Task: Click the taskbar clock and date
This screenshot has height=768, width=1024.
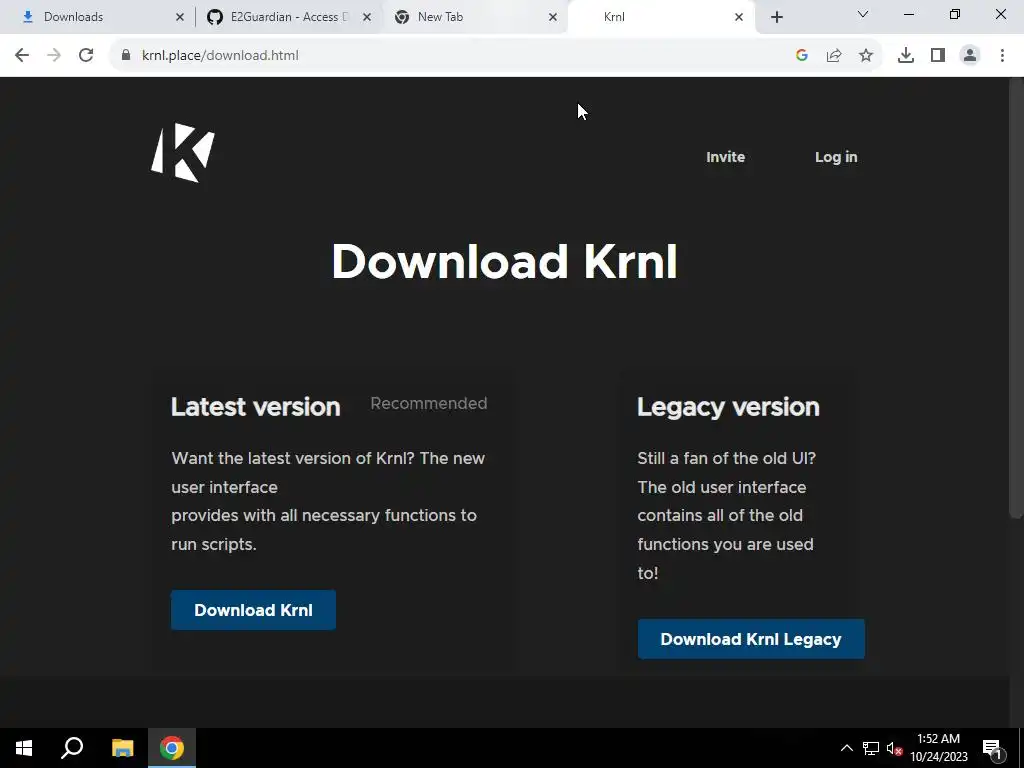Action: click(x=938, y=748)
